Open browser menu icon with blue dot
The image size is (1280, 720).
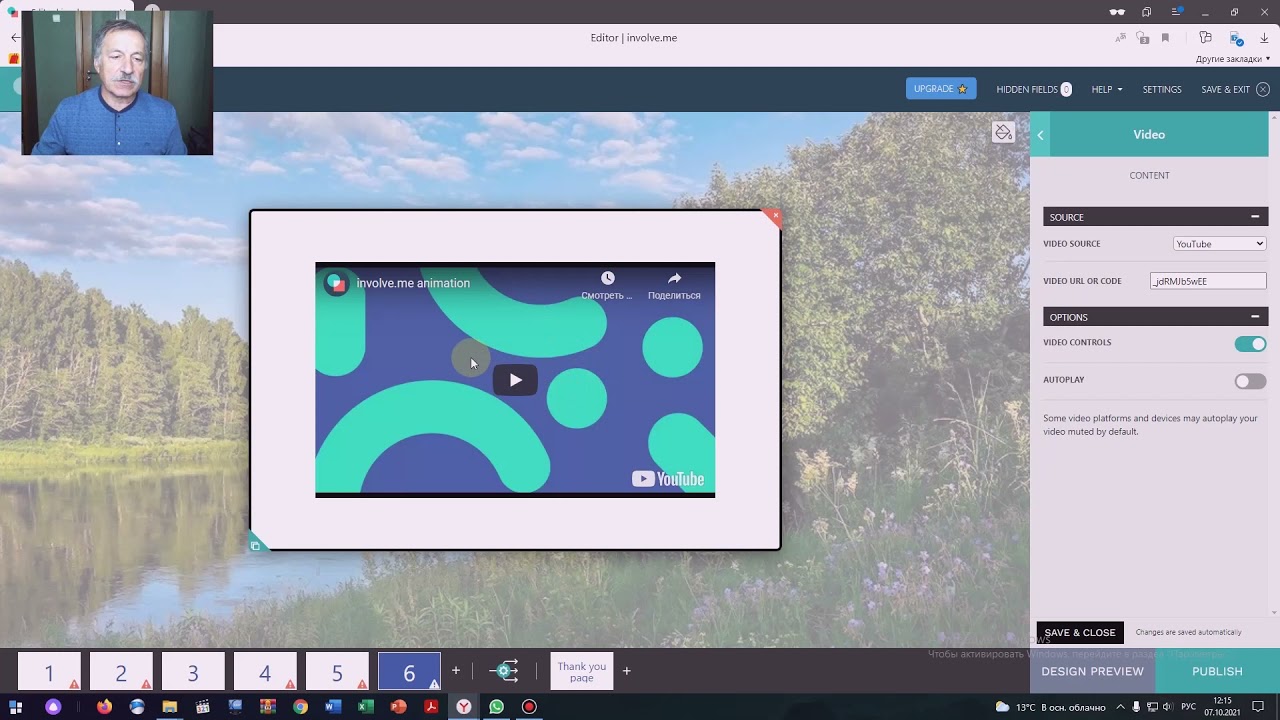pos(1176,12)
